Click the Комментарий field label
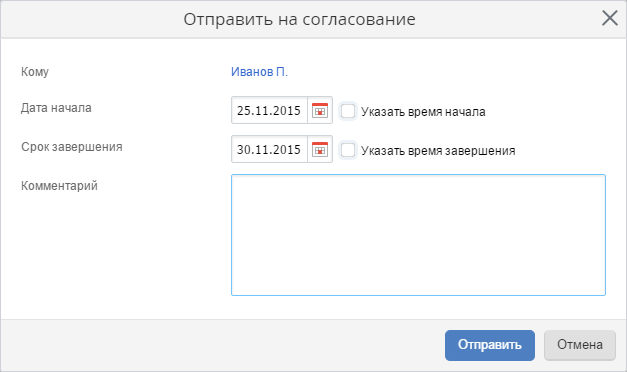The height and width of the screenshot is (372, 627). point(59,186)
